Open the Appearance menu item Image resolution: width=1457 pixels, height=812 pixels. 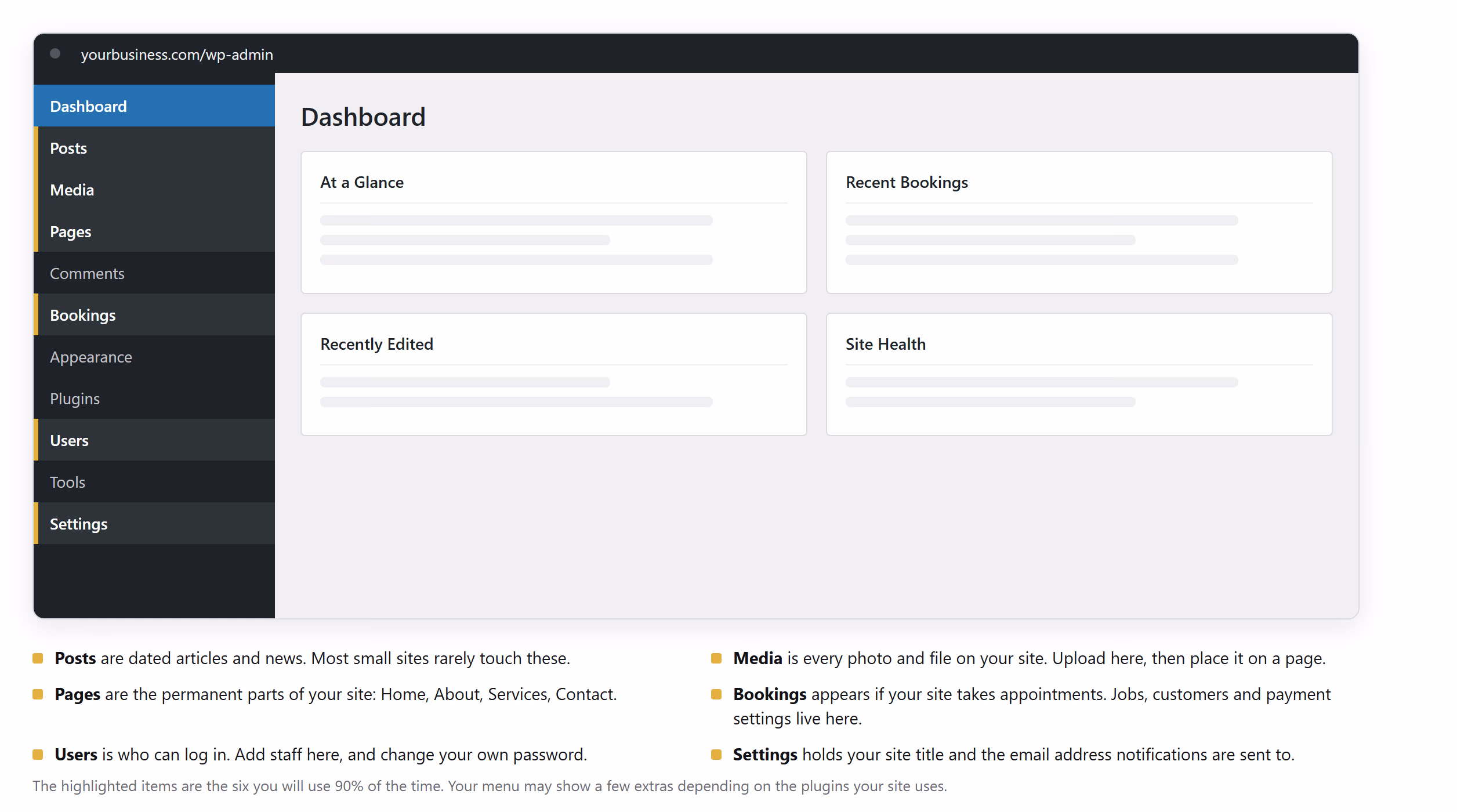coord(154,357)
